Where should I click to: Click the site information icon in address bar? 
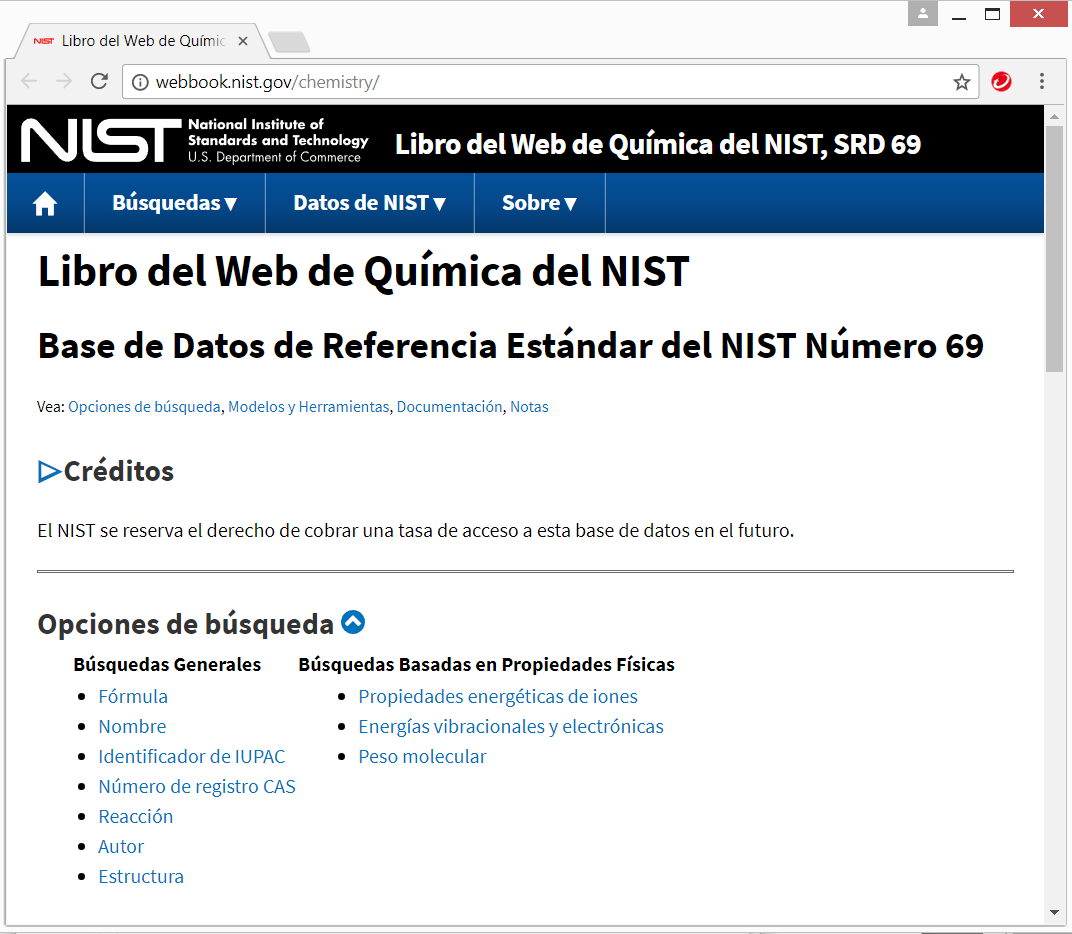[140, 82]
